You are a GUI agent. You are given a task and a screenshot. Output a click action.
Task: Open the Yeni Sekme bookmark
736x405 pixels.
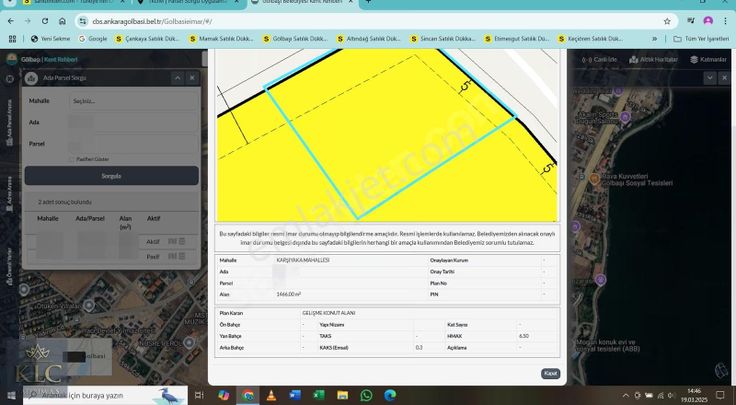click(50, 39)
